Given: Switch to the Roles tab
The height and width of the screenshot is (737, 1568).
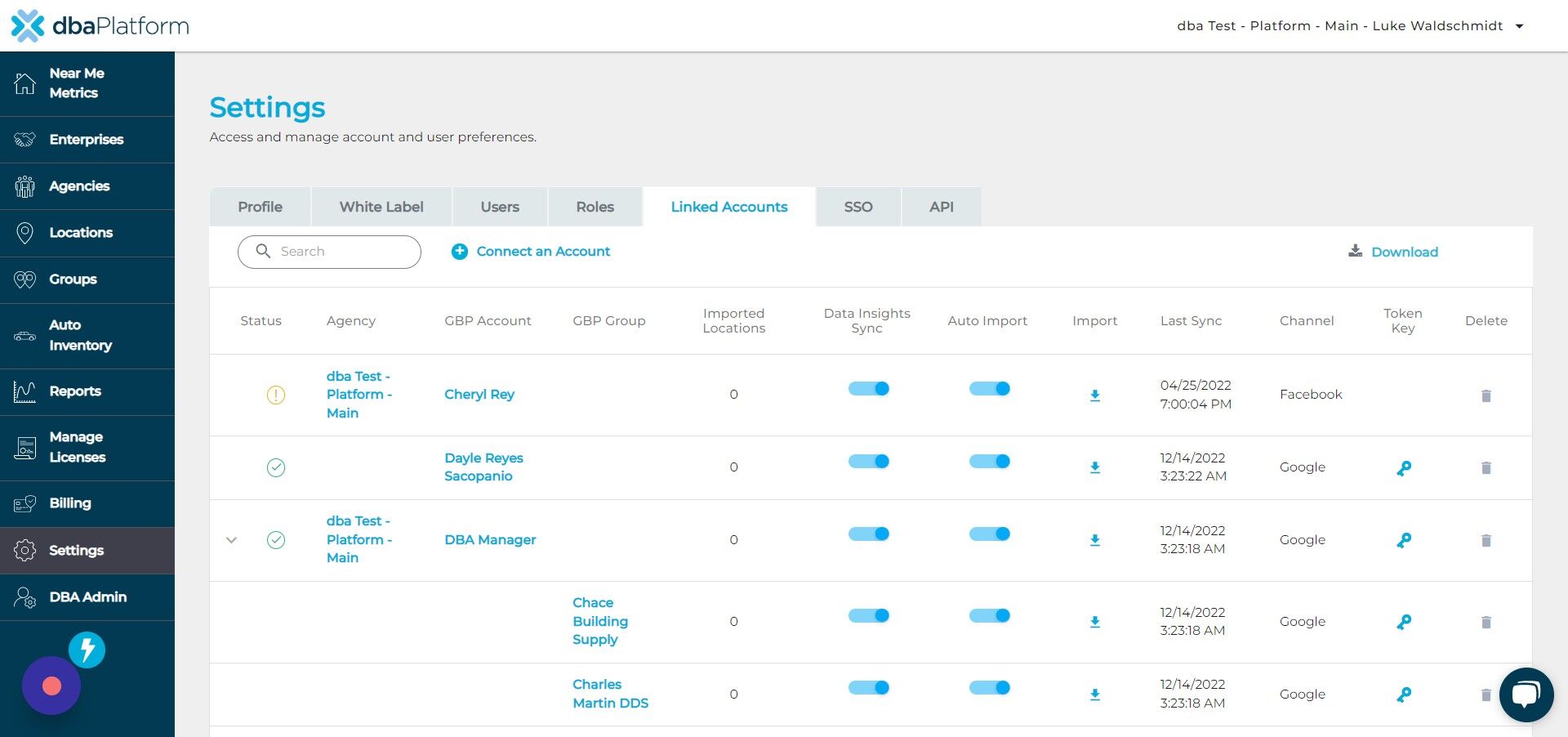Looking at the screenshot, I should (x=595, y=207).
